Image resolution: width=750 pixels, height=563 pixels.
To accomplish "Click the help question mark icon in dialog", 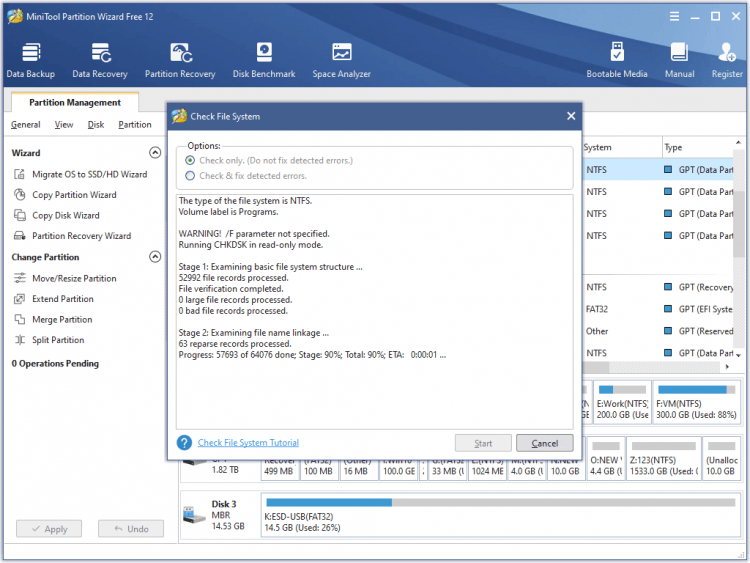I will [x=184, y=443].
